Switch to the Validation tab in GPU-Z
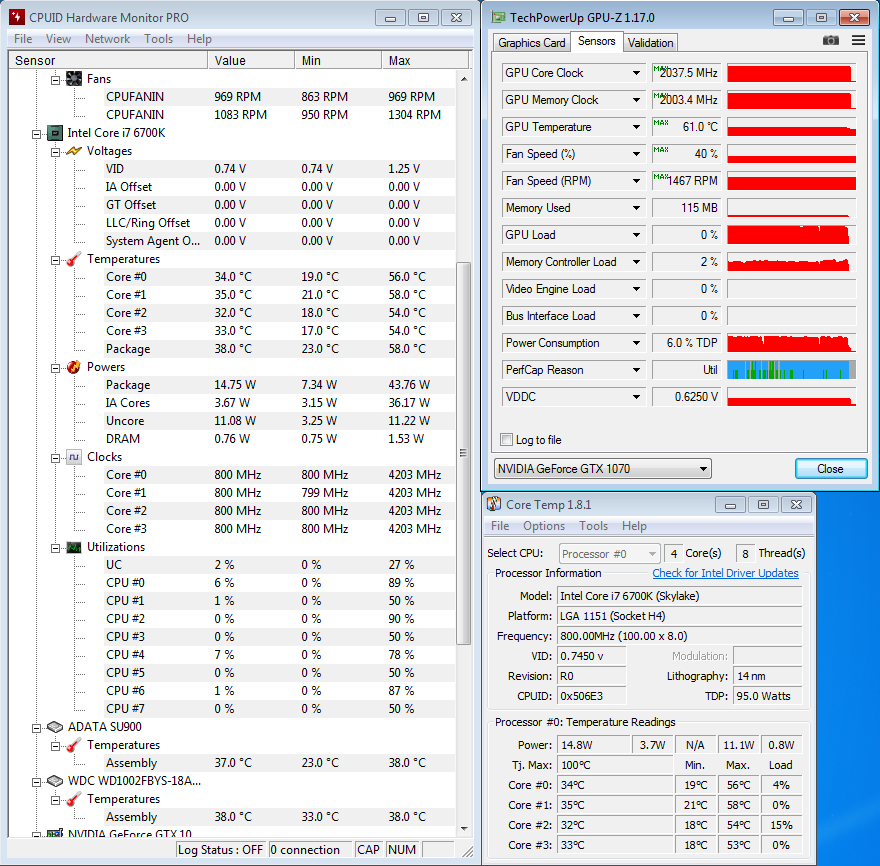The height and width of the screenshot is (866, 880). click(650, 43)
